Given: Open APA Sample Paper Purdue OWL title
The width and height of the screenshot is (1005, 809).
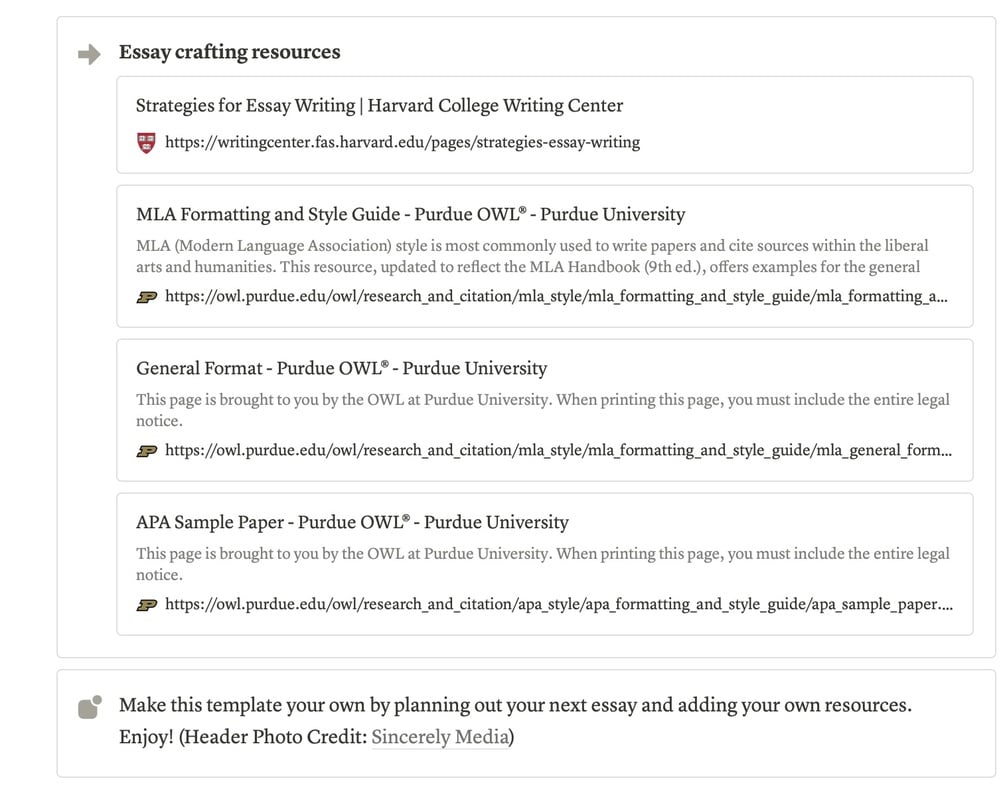Looking at the screenshot, I should [x=352, y=522].
